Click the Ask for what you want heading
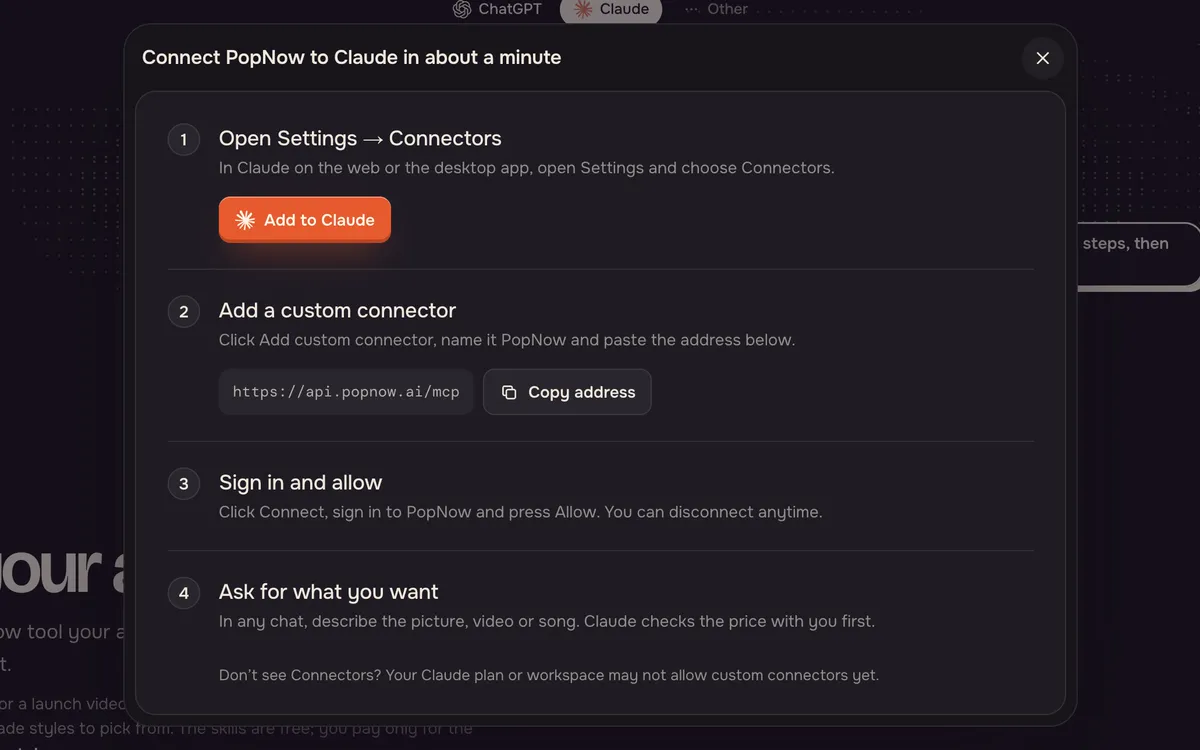This screenshot has width=1200, height=750. pos(328,592)
